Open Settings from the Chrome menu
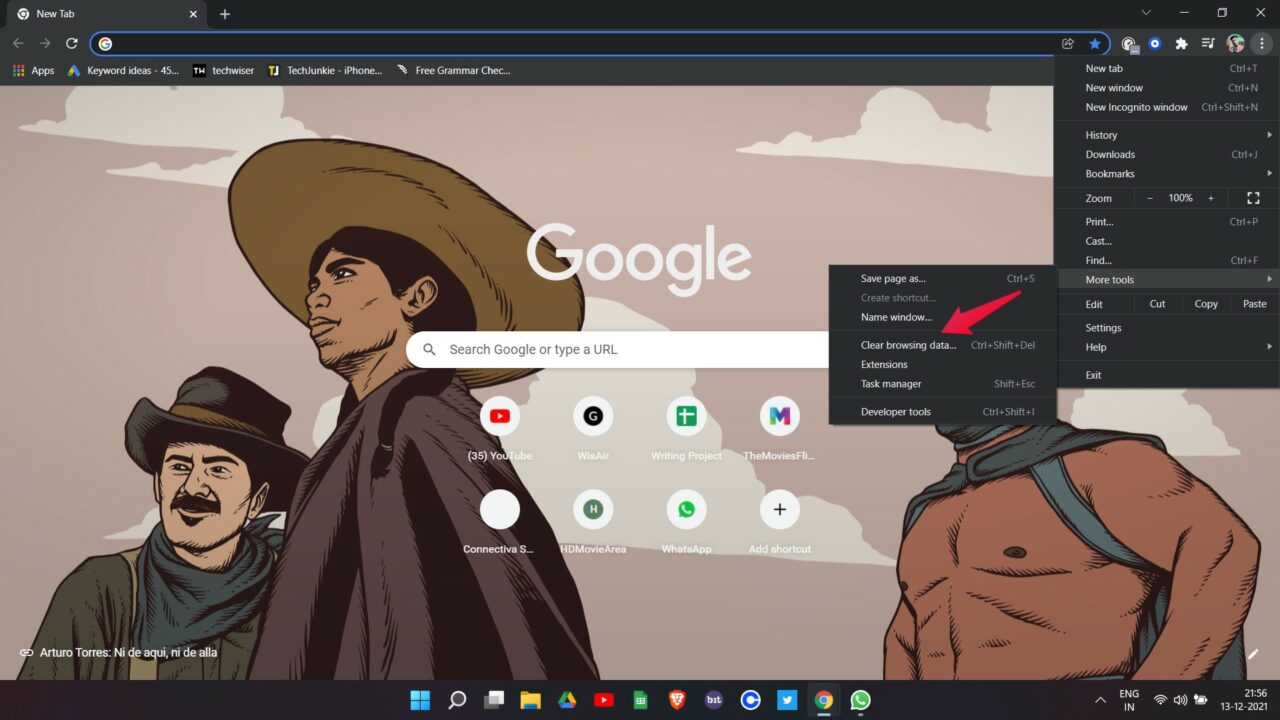The height and width of the screenshot is (720, 1280). (1166, 328)
